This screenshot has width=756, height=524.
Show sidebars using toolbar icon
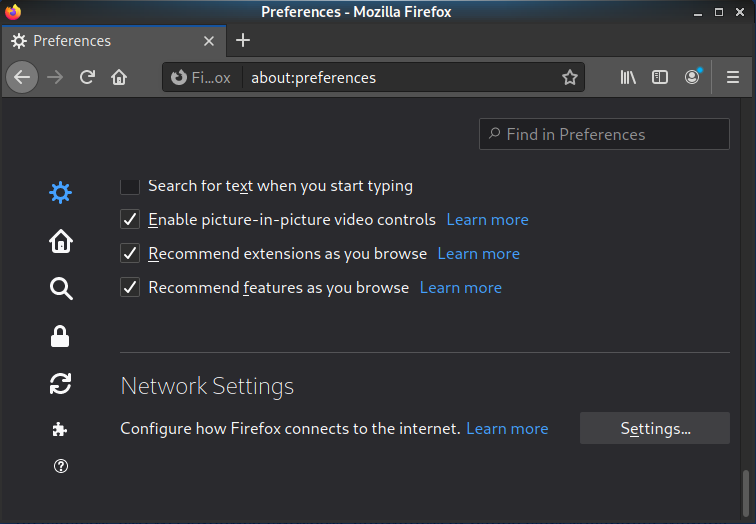coord(660,77)
